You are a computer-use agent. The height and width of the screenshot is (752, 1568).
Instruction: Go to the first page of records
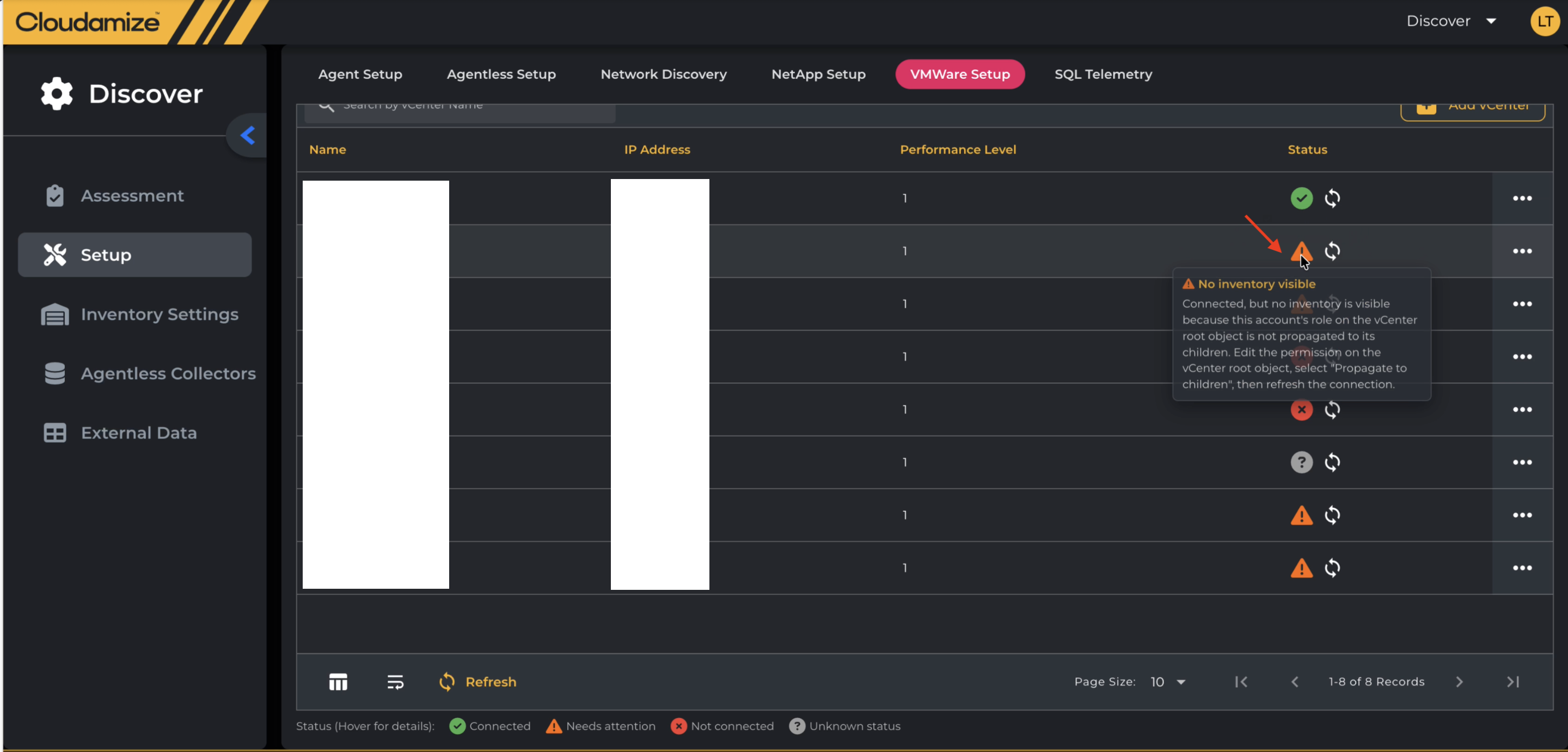tap(1241, 682)
